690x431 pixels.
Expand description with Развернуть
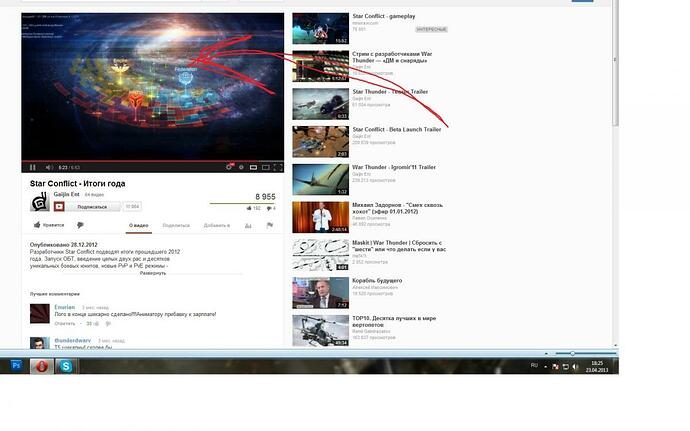click(153, 273)
